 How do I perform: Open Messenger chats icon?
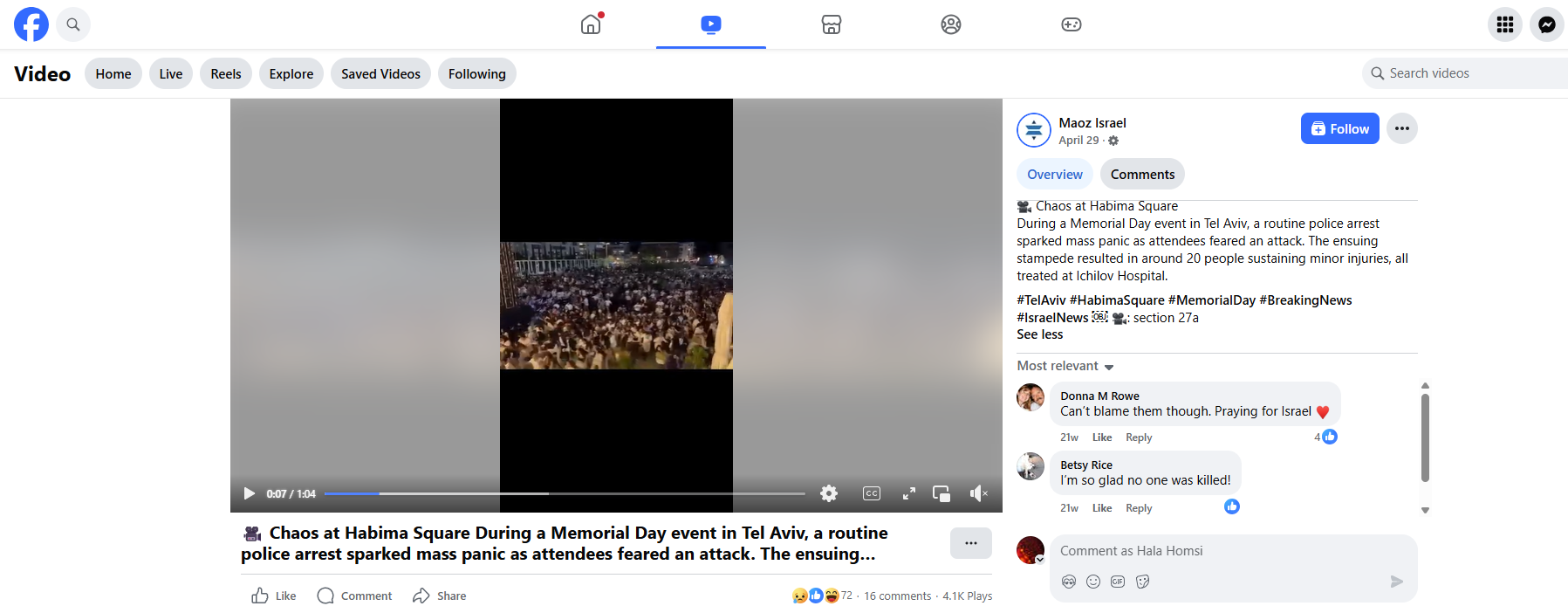1547,24
